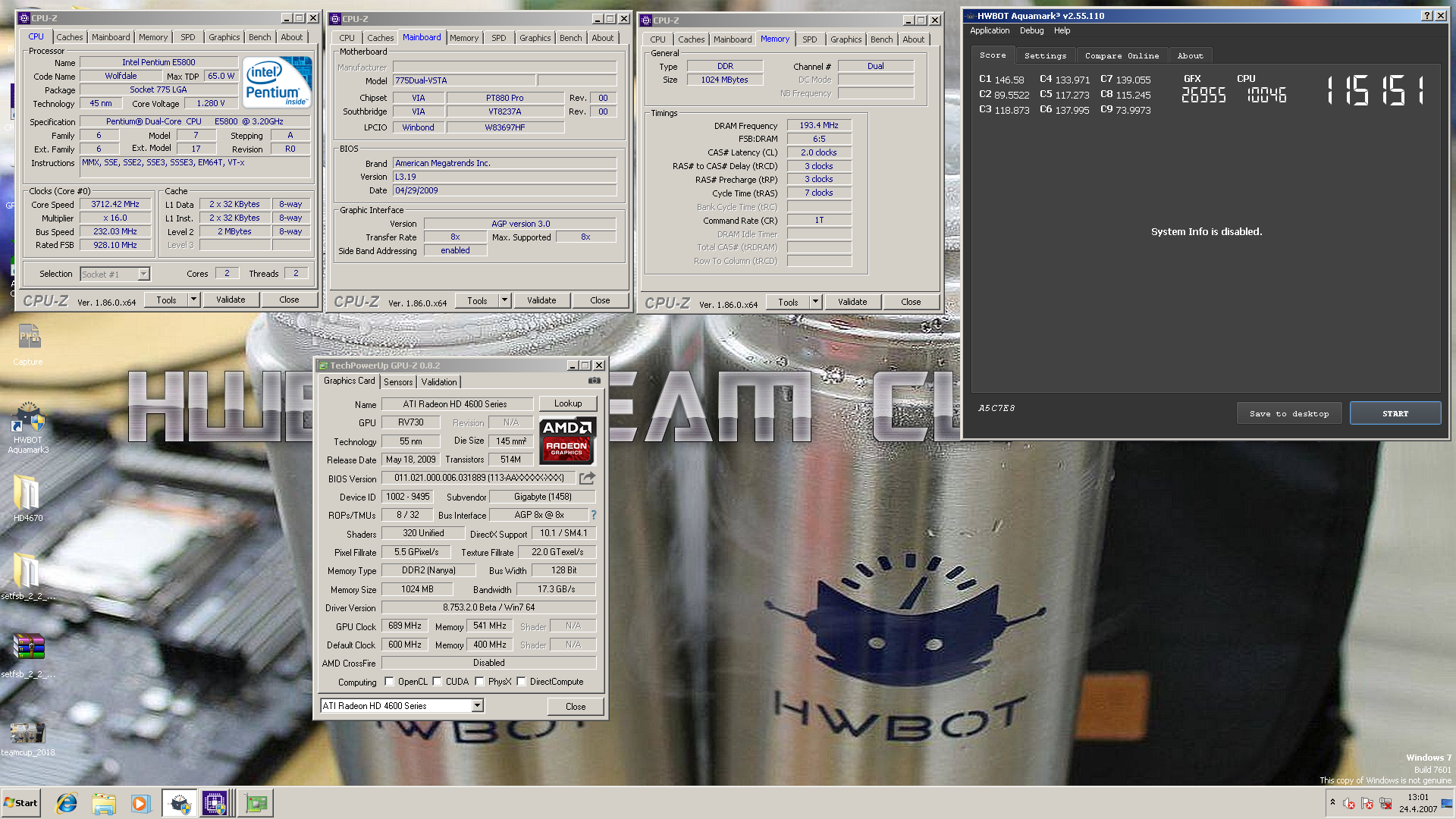
Task: Open the Settings tab in Aquamark3
Action: (1045, 55)
